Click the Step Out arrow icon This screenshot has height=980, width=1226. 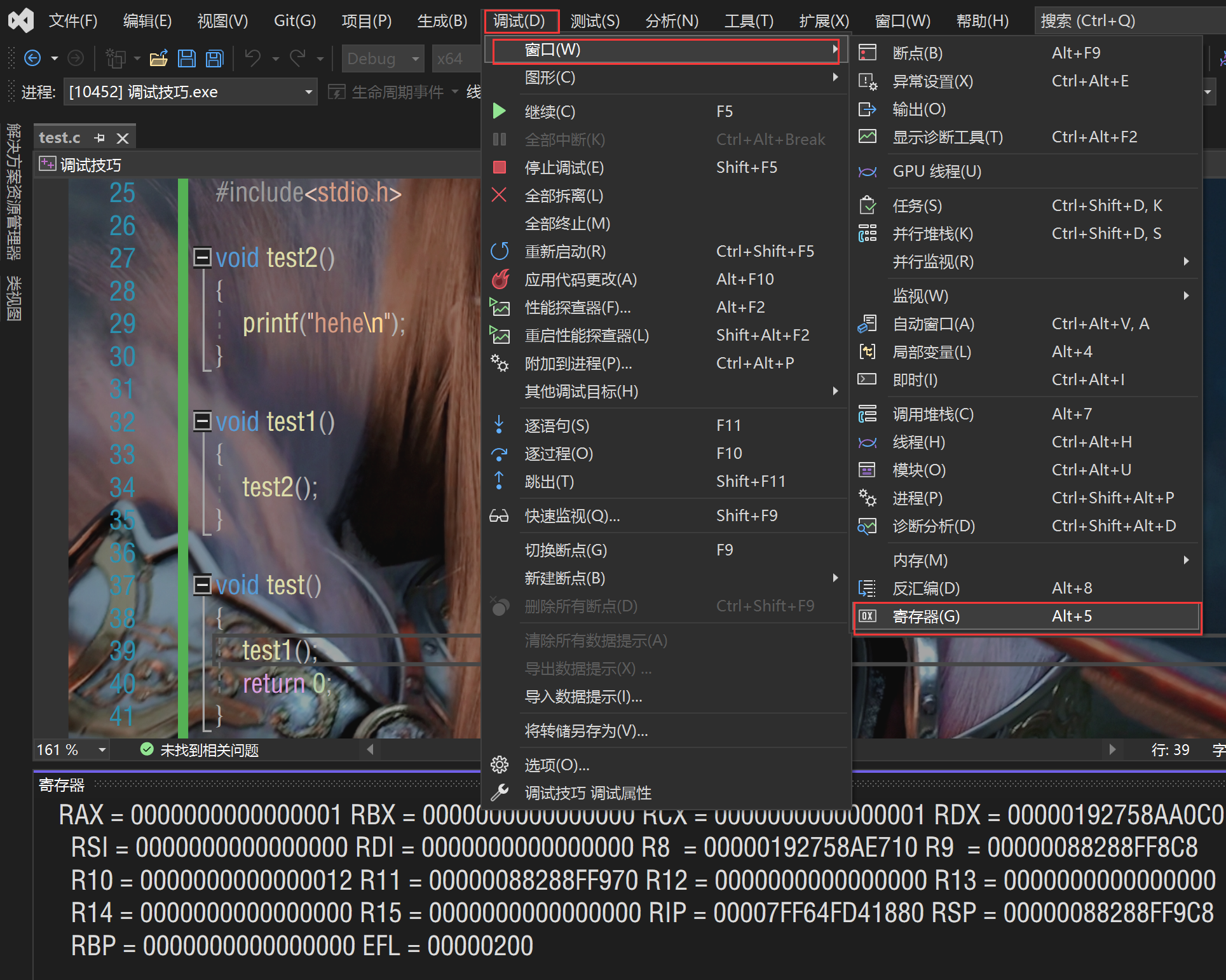click(x=499, y=480)
